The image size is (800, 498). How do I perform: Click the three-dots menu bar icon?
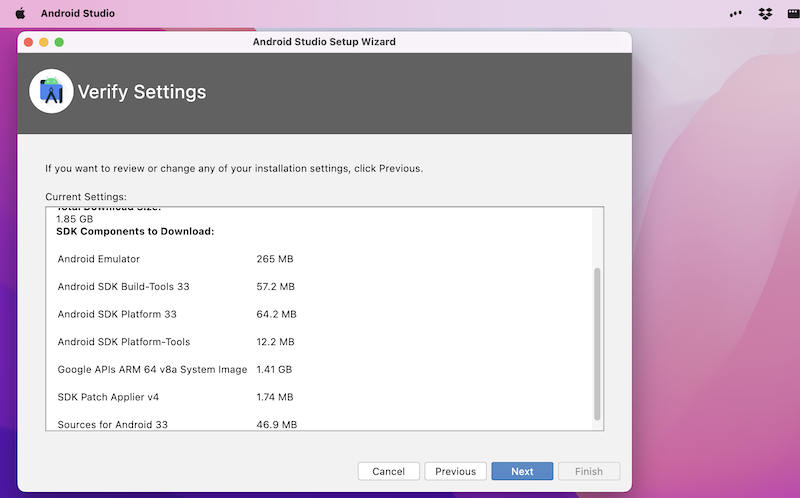tap(738, 14)
